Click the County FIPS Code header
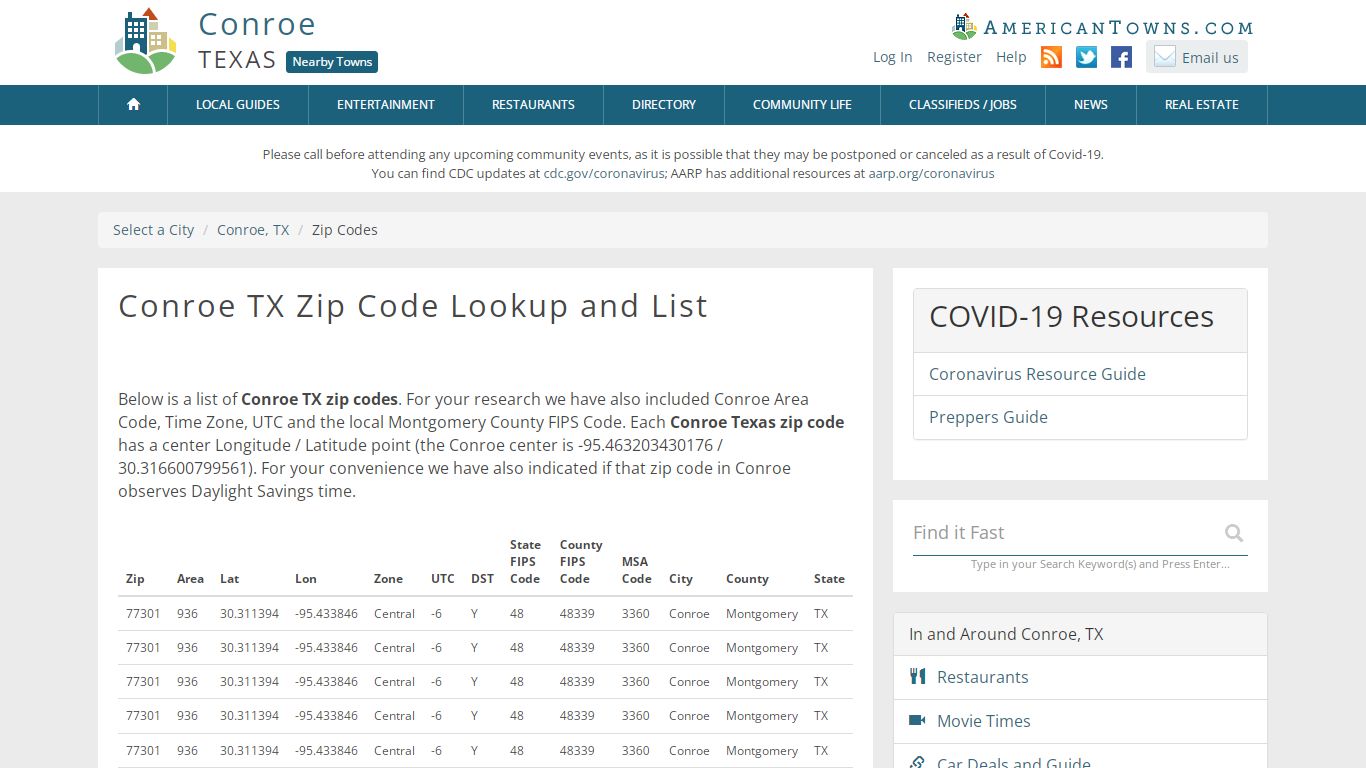Screen dimensions: 1366x768 (581, 562)
